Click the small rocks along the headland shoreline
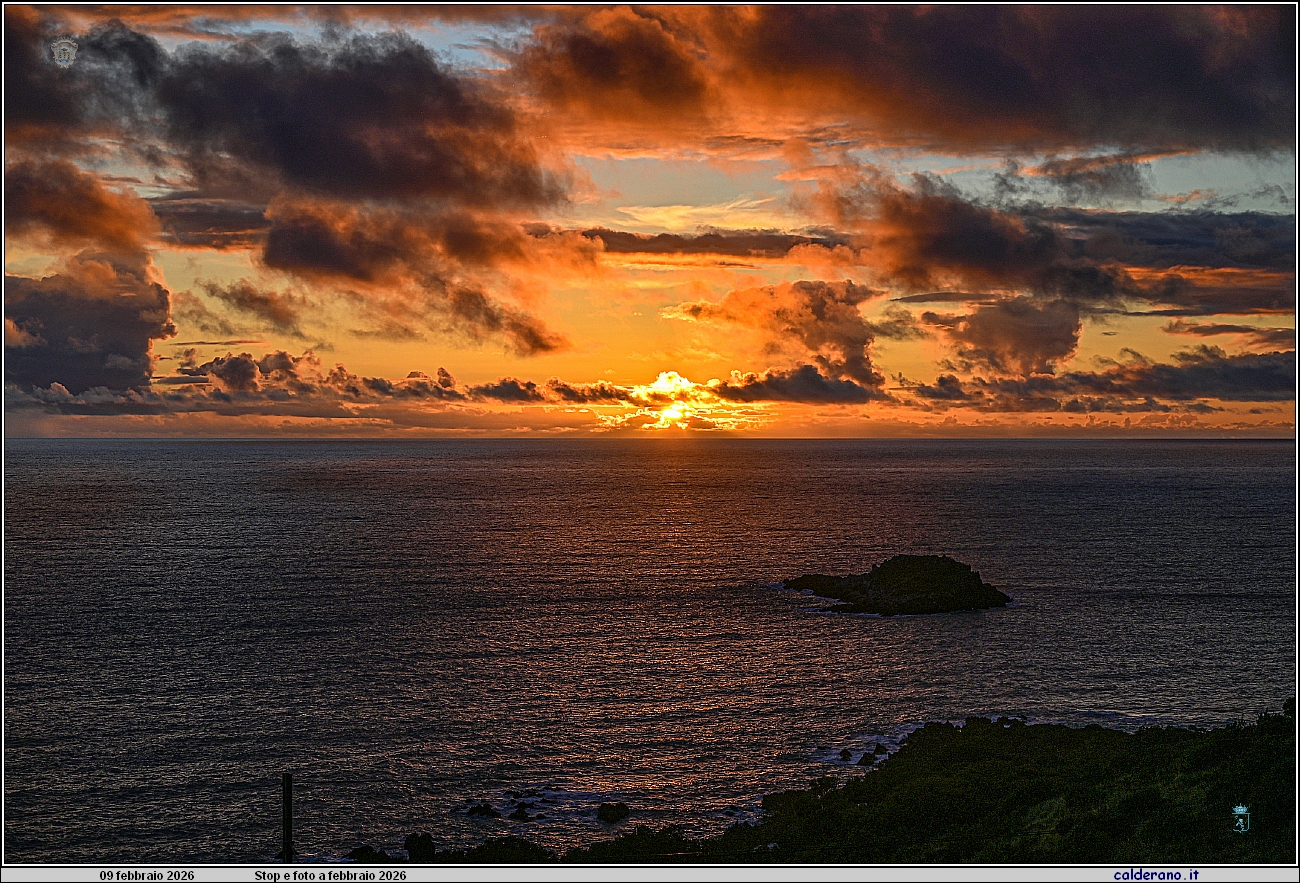The image size is (1300, 883). 865,752
